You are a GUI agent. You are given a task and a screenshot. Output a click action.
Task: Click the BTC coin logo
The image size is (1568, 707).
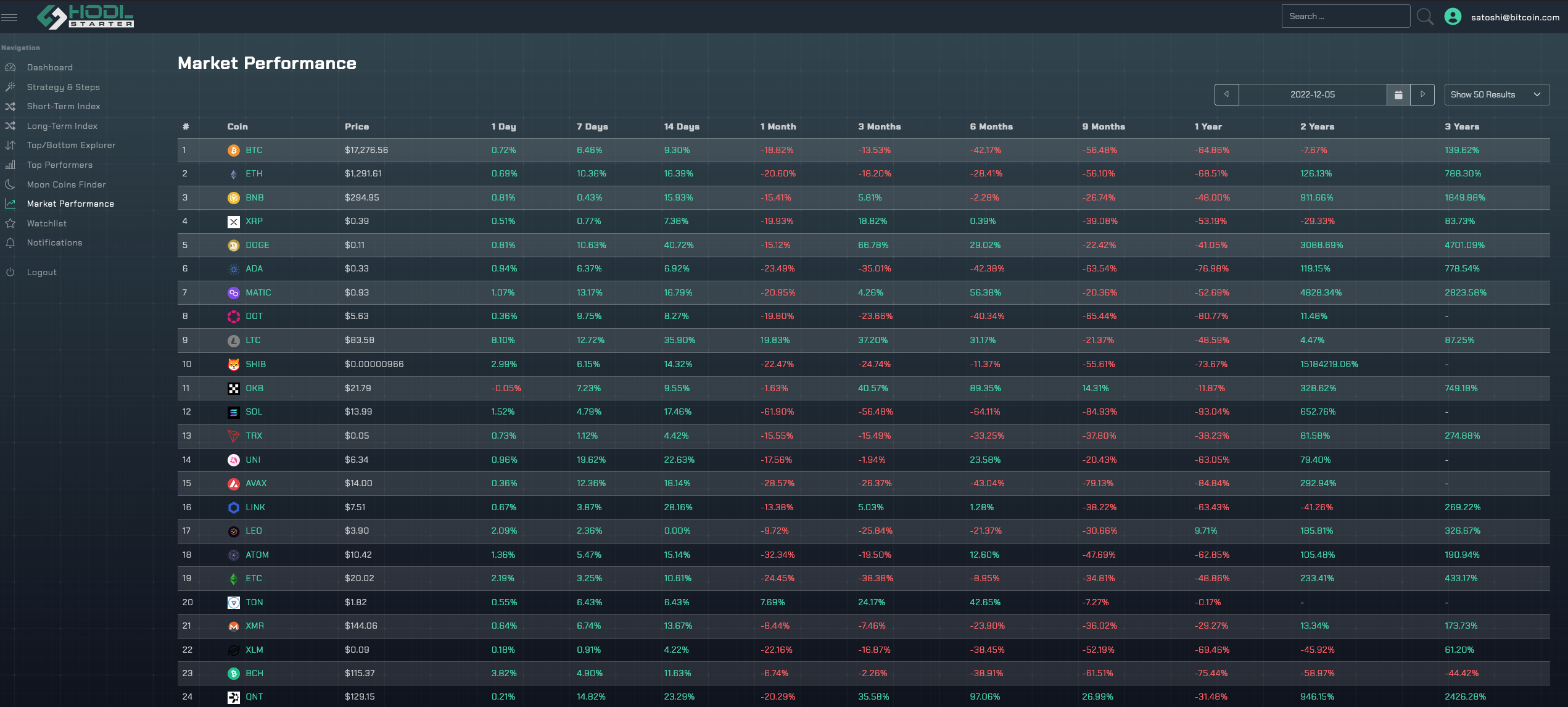click(x=233, y=151)
